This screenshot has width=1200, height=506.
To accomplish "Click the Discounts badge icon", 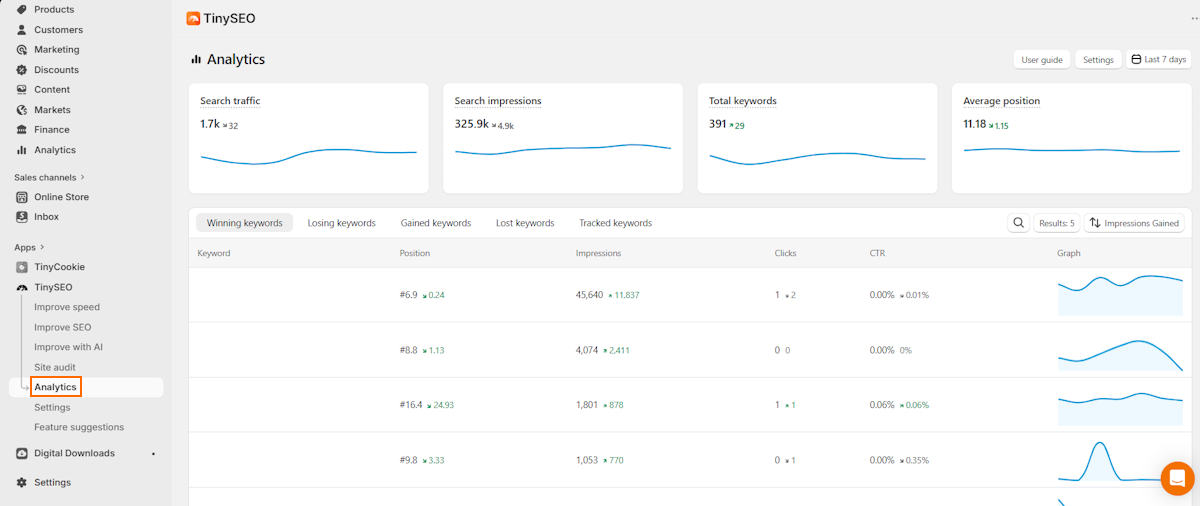I will 22,70.
